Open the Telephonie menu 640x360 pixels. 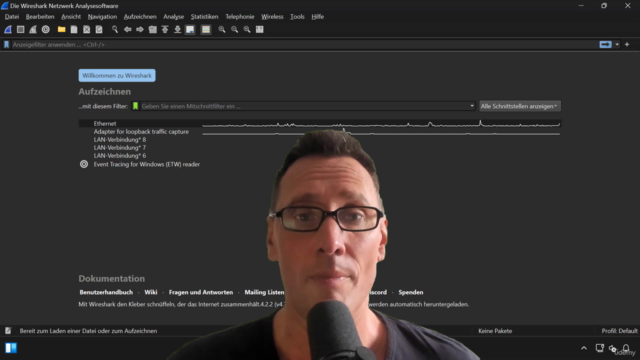click(240, 17)
